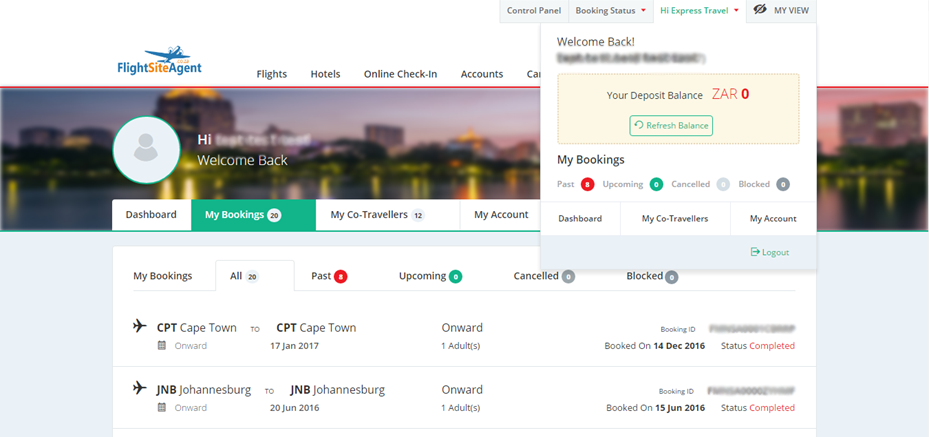Click the airplane icon for Cape Town booking
This screenshot has width=929, height=437.
[139, 327]
